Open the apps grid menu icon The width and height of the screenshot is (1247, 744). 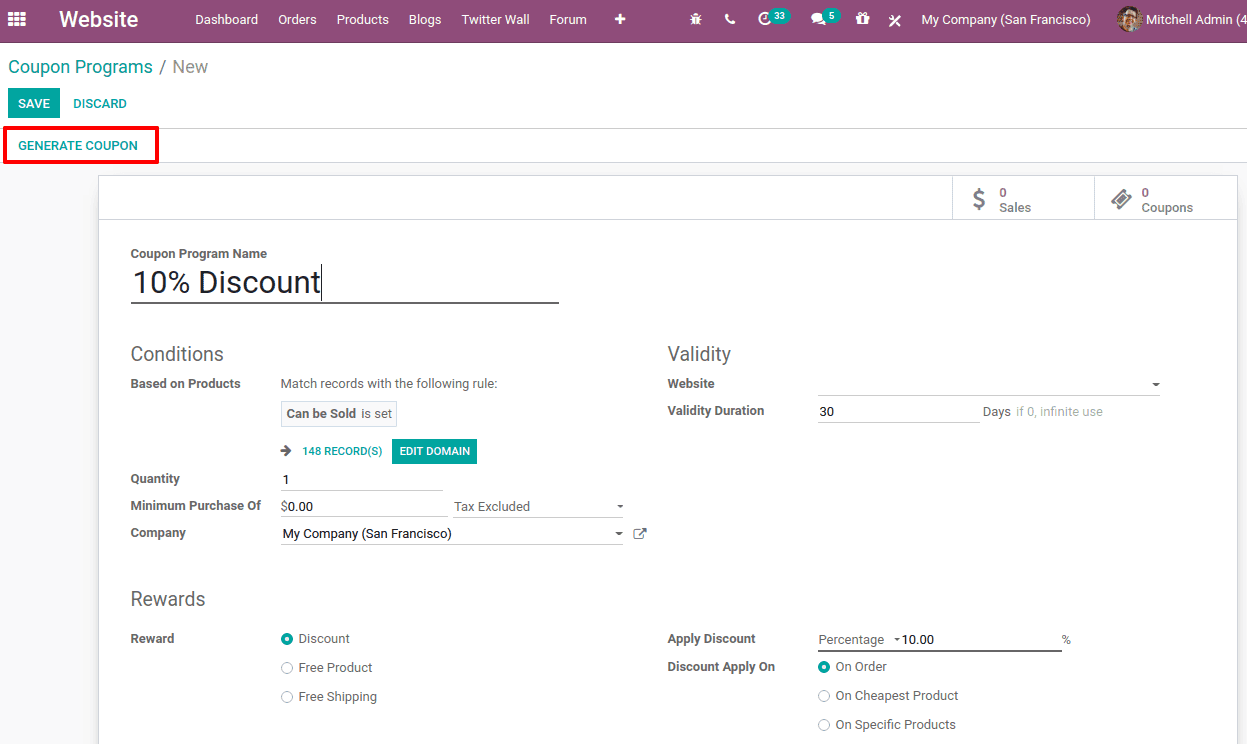[17, 19]
